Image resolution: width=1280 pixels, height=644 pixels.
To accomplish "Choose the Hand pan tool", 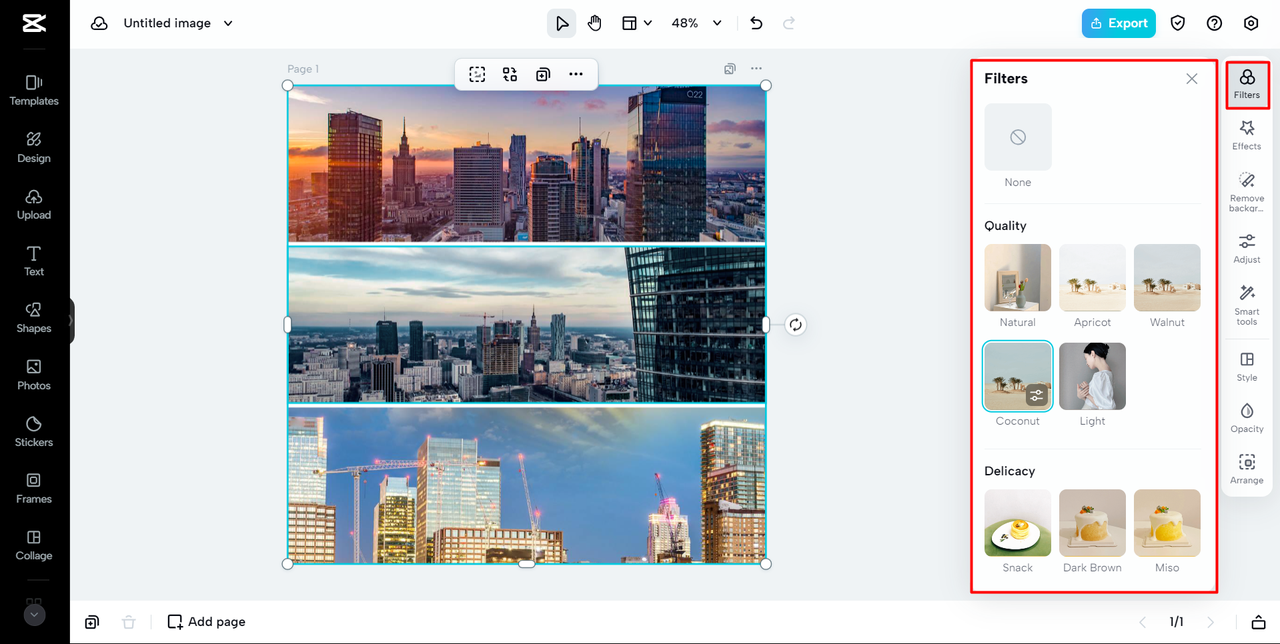I will (595, 23).
